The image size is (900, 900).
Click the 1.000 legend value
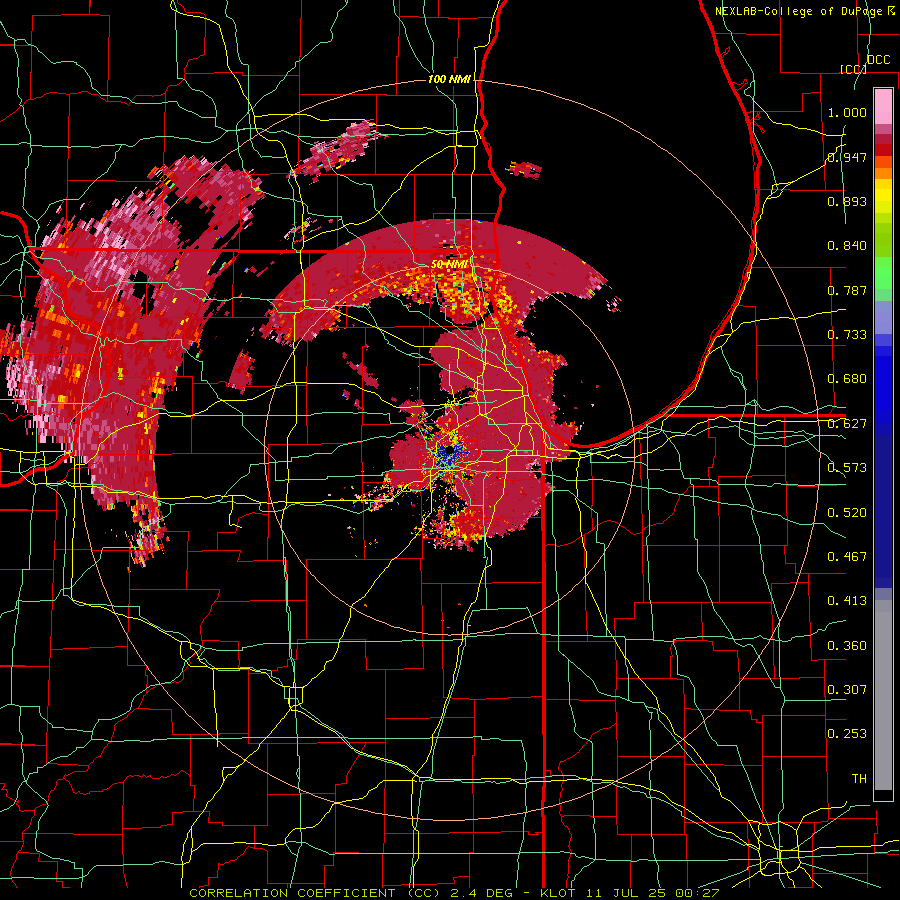[x=847, y=112]
